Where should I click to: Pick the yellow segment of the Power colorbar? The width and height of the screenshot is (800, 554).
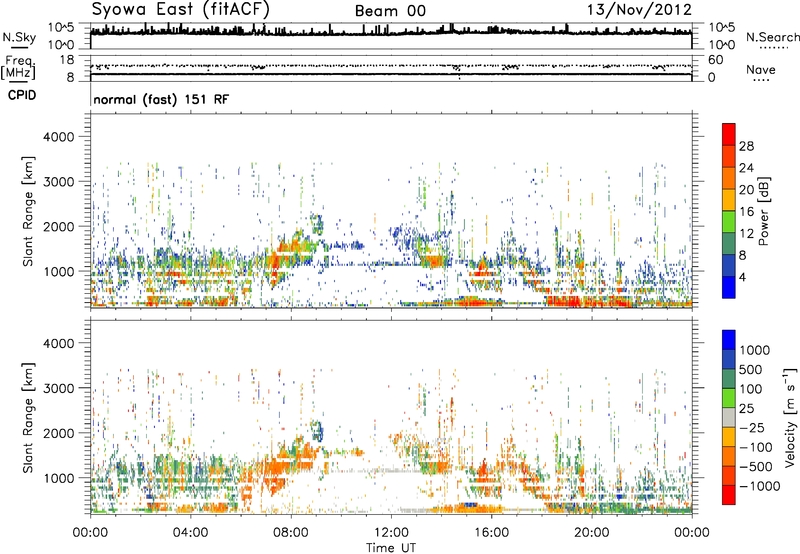[729, 200]
